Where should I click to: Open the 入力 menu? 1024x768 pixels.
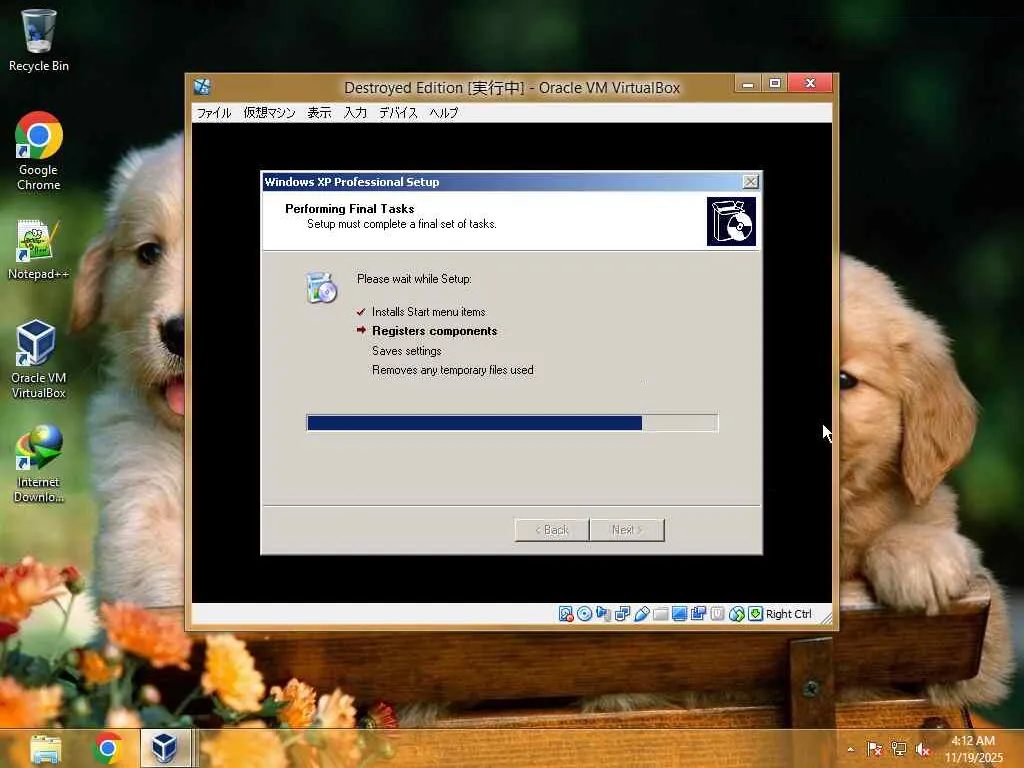click(355, 113)
